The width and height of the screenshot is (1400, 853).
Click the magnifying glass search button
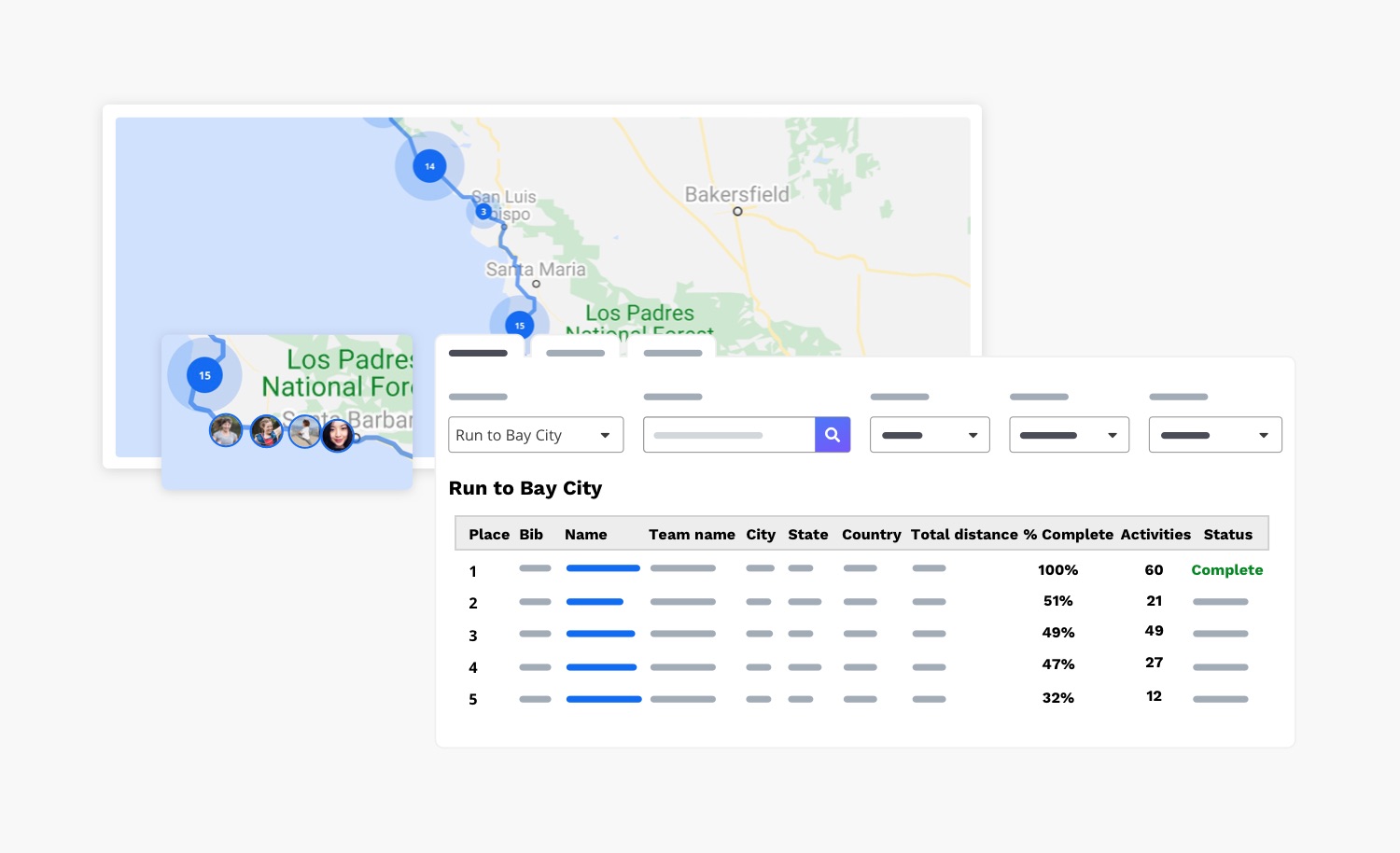tap(832, 435)
